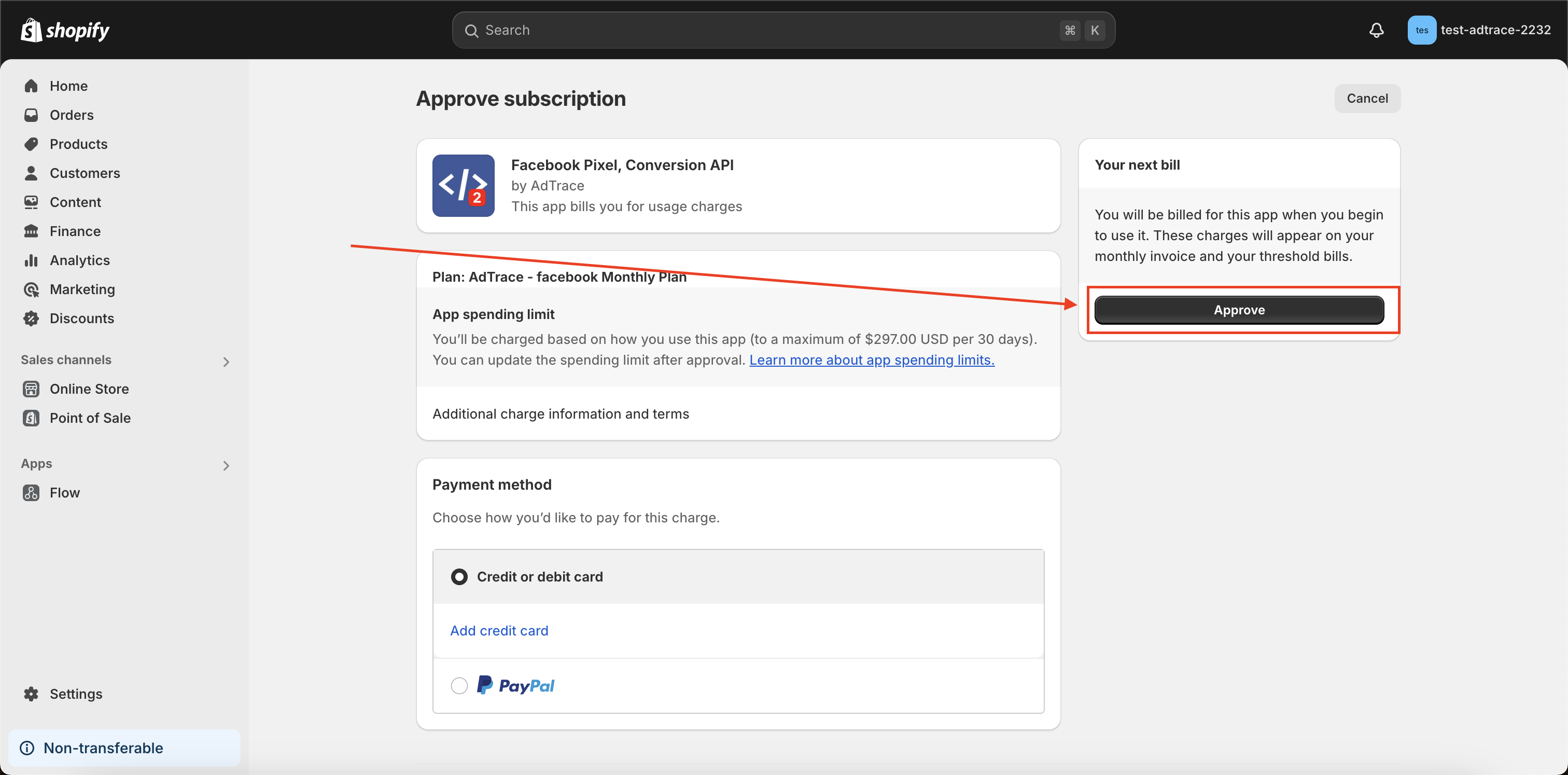1568x775 pixels.
Task: Click the Shopify logo
Action: click(x=65, y=30)
